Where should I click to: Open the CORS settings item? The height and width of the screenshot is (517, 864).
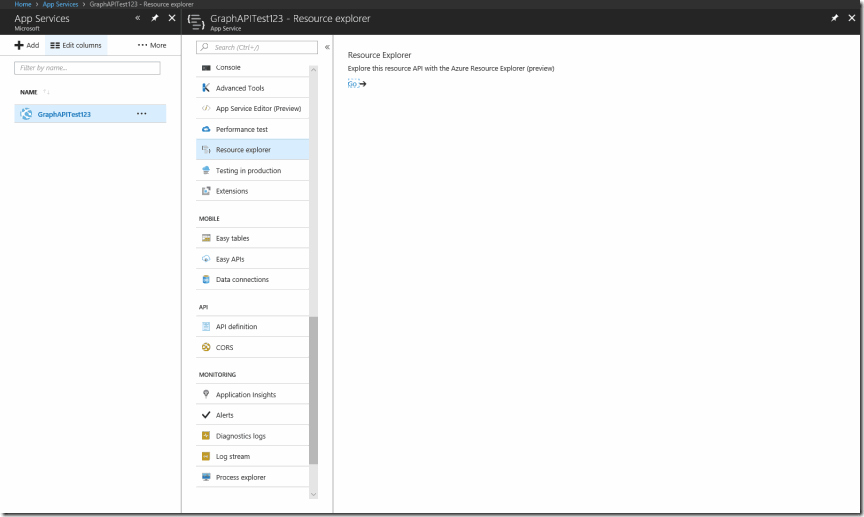(252, 347)
